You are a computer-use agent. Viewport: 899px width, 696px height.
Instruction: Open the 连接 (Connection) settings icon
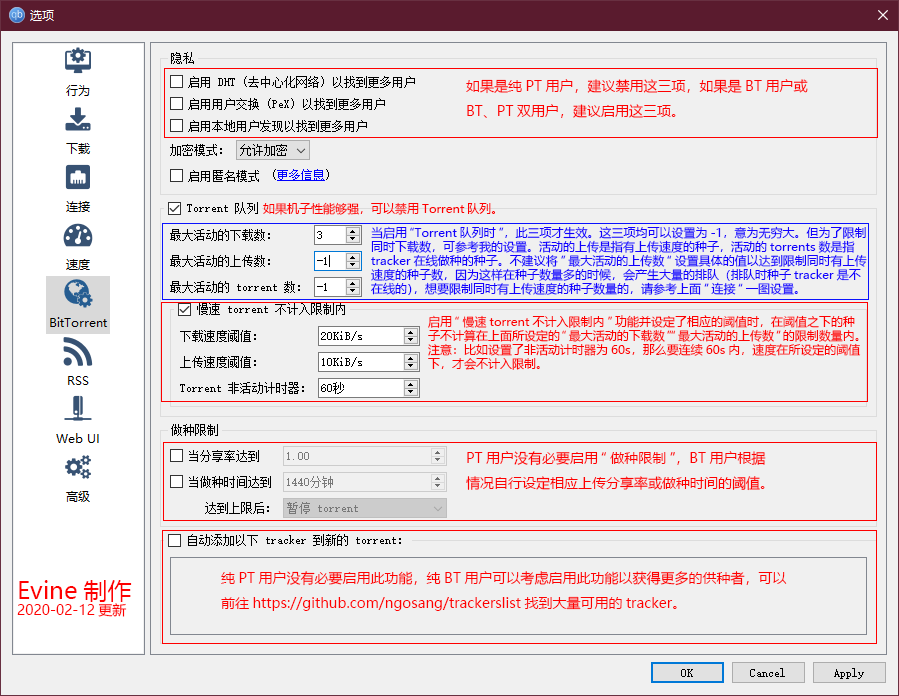pyautogui.click(x=77, y=177)
